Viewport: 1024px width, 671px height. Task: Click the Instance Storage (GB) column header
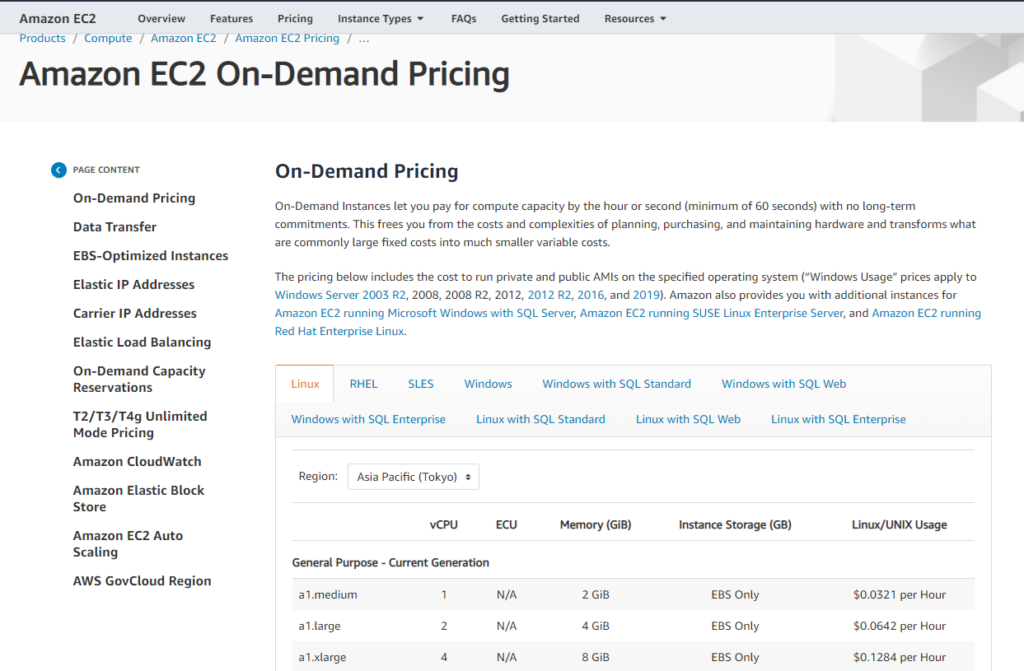click(735, 525)
